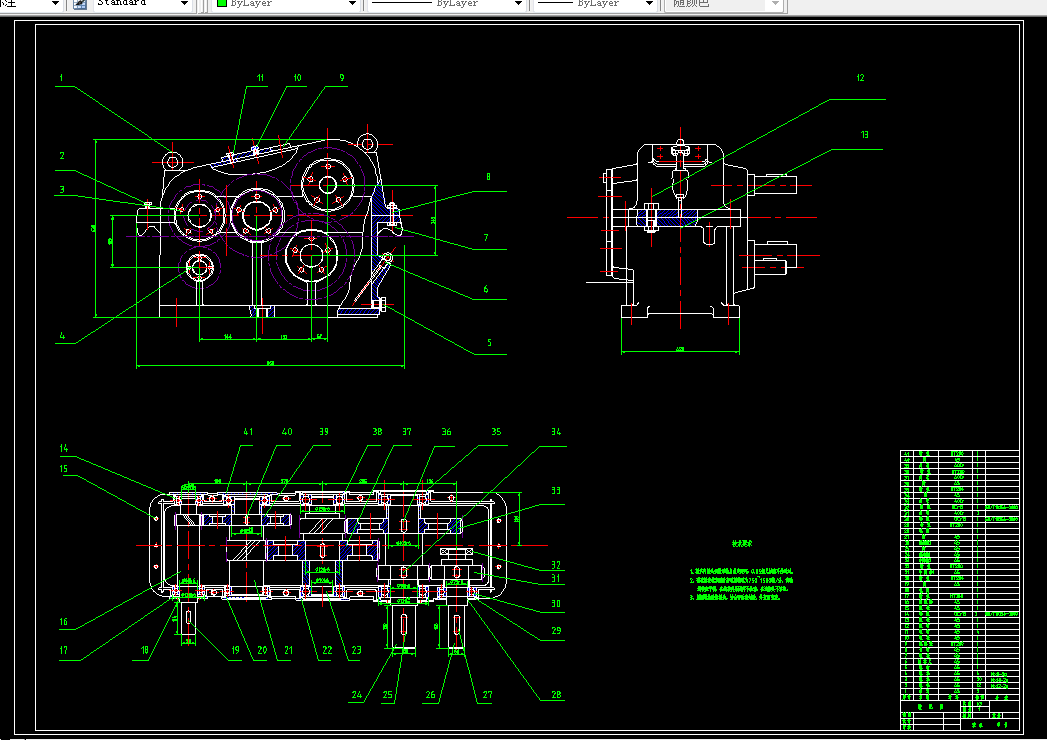The width and height of the screenshot is (1047, 740).
Task: Select part callout number 30
Action: click(556, 604)
